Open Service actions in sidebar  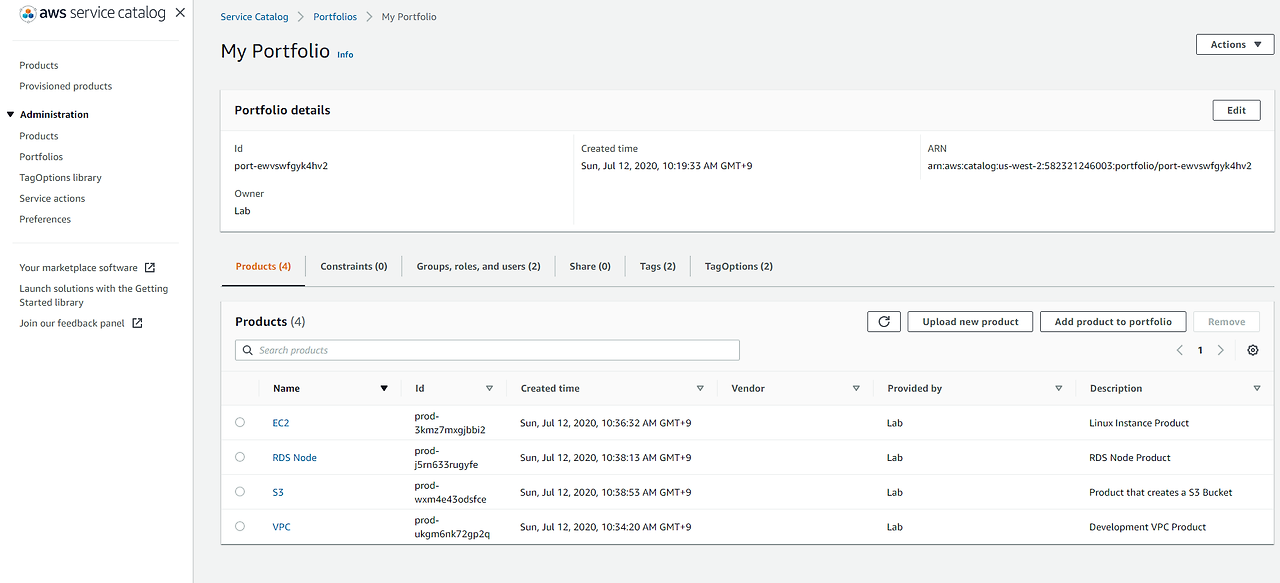tap(52, 198)
